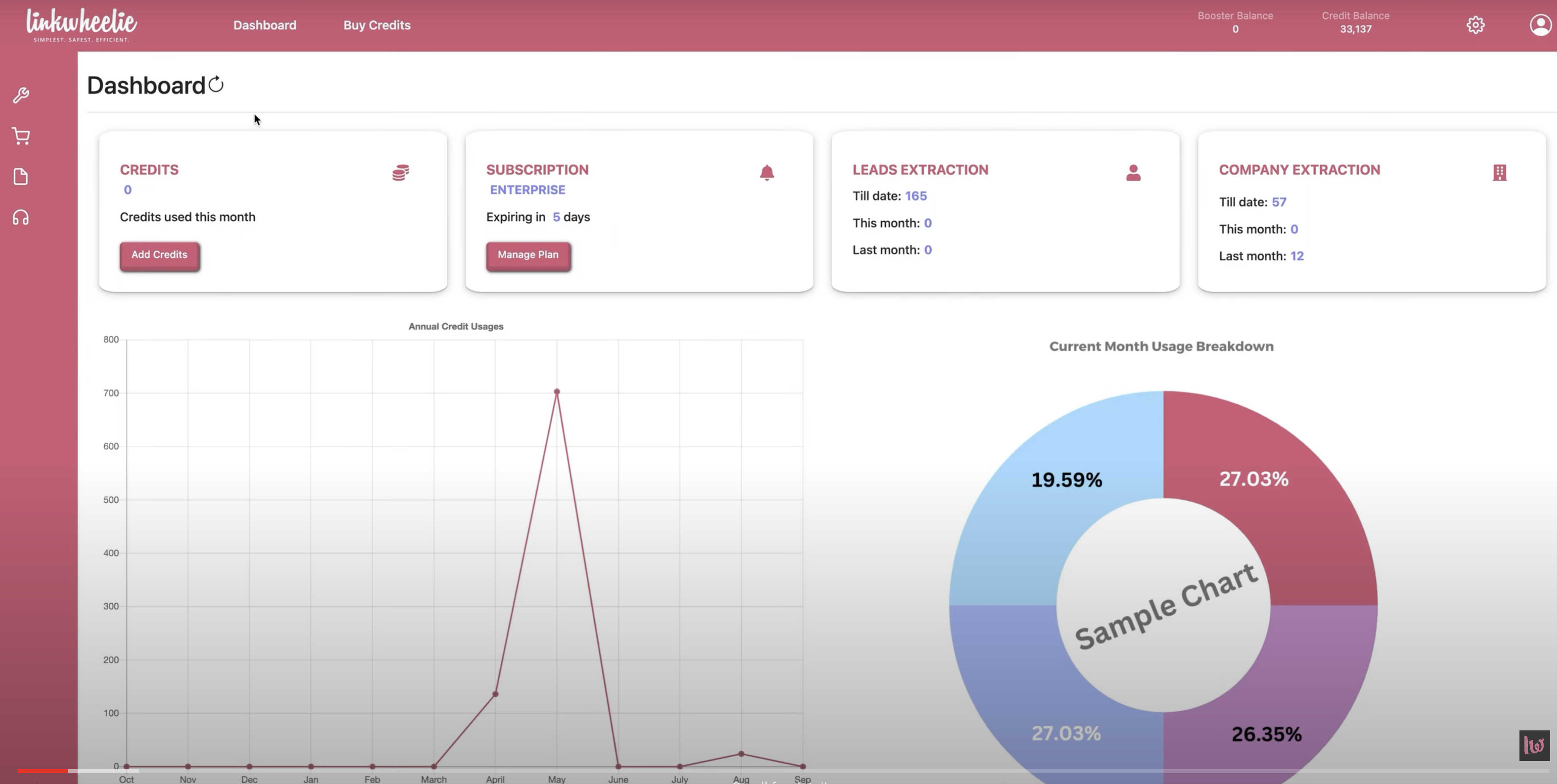Go to Buy Credits in top navigation

(x=376, y=25)
